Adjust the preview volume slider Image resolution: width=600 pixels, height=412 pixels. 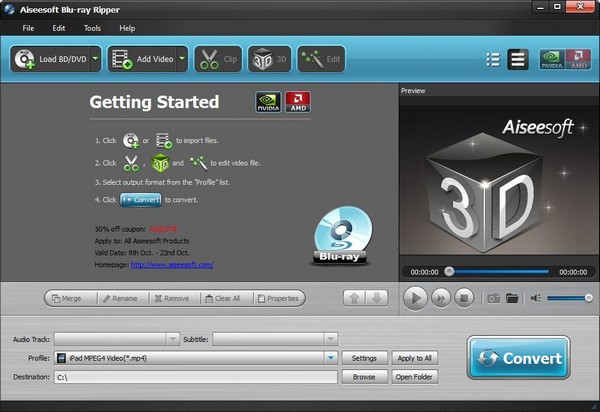click(570, 298)
